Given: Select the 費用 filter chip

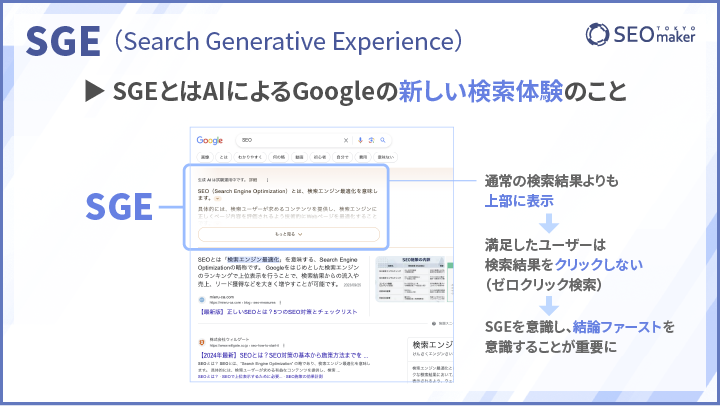Looking at the screenshot, I should (363, 157).
